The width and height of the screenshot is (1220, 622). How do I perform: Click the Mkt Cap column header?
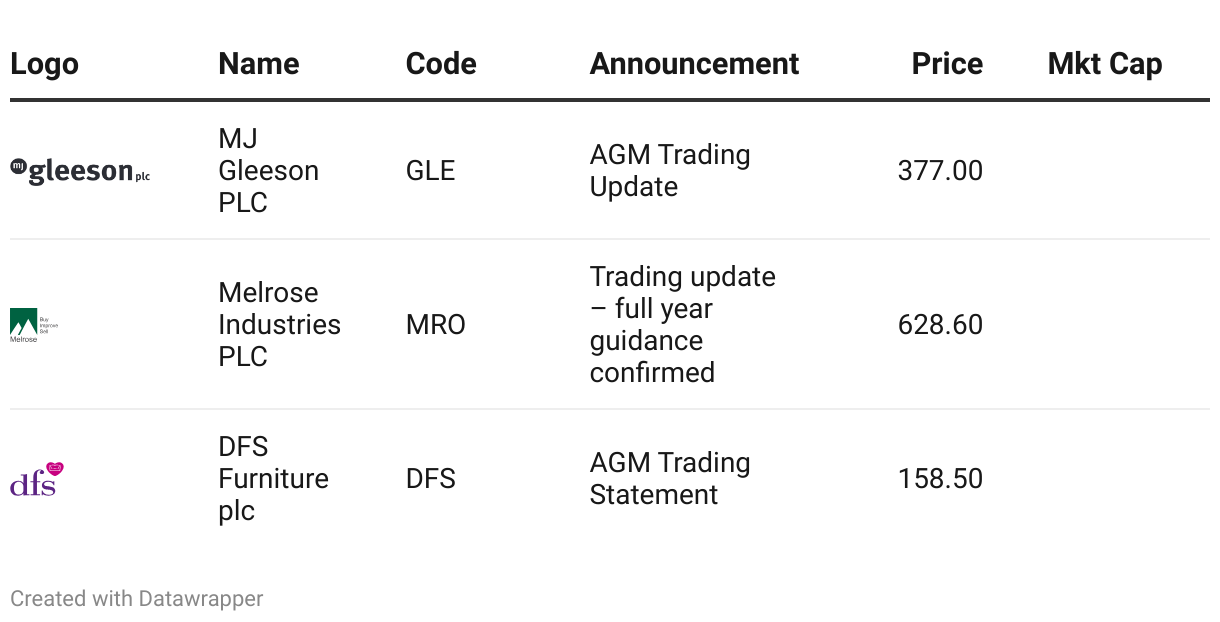click(1105, 64)
